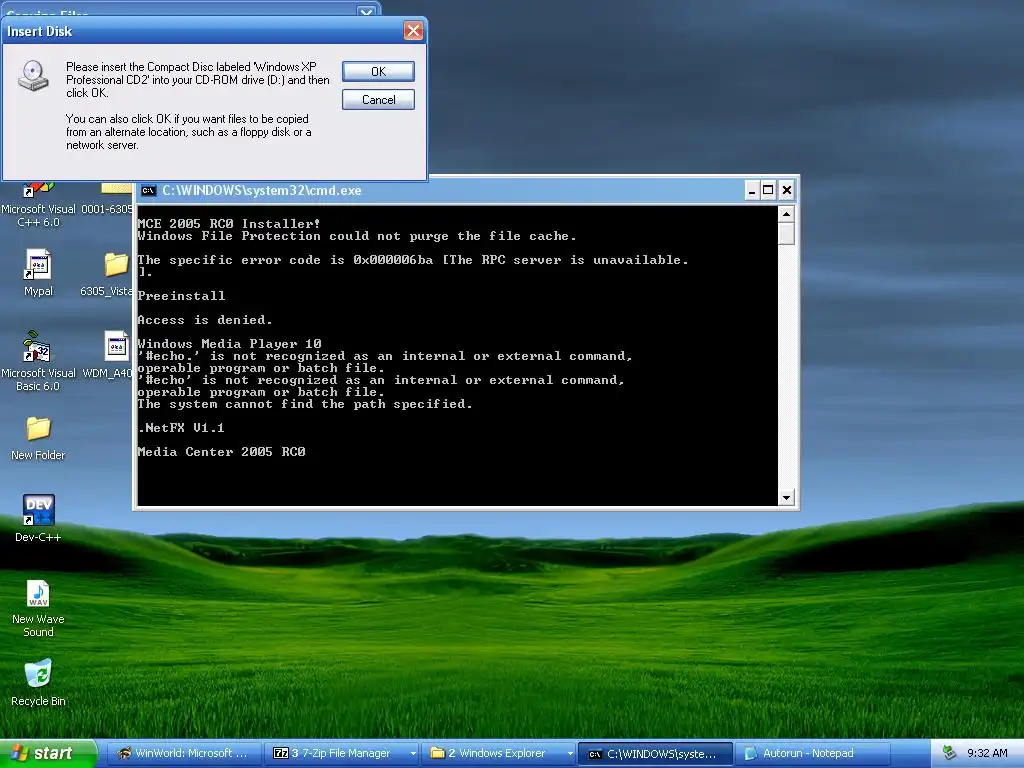Select the Recycle Bin icon
This screenshot has height=768, width=1024.
(x=38, y=683)
